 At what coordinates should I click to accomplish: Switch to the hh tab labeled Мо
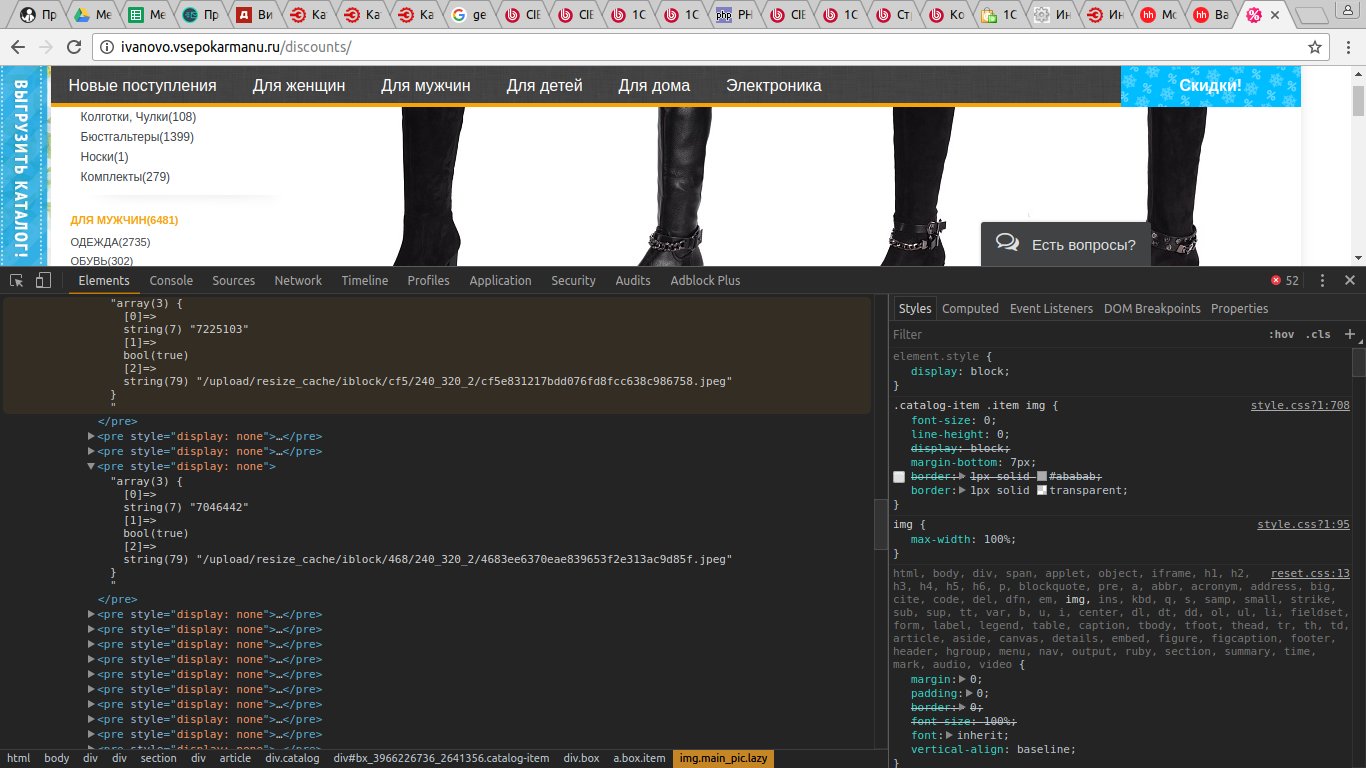1159,16
